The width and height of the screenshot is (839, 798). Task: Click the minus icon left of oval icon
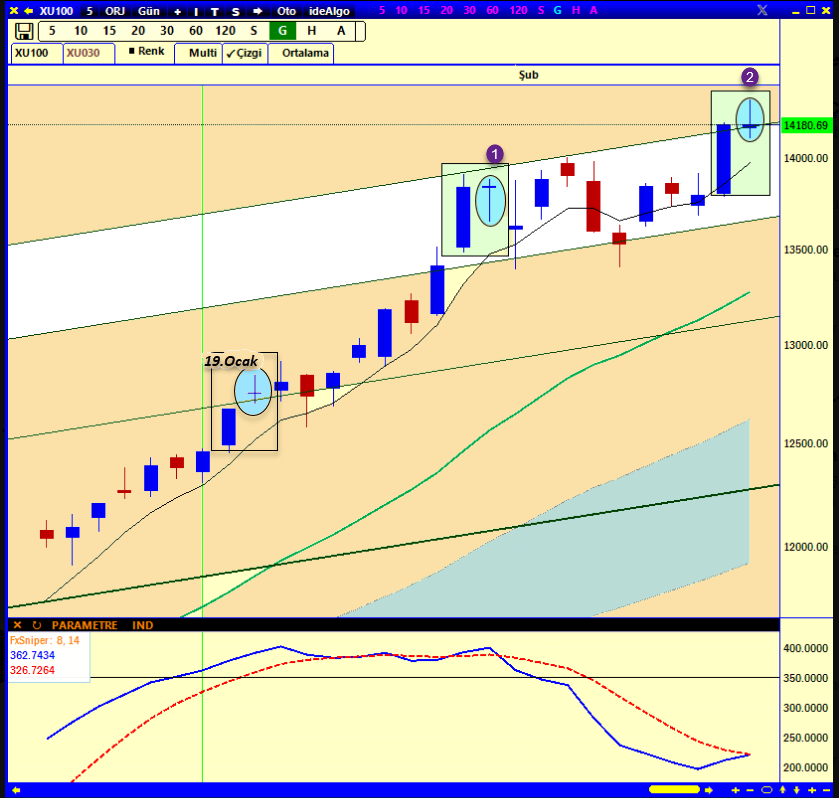coord(750,790)
